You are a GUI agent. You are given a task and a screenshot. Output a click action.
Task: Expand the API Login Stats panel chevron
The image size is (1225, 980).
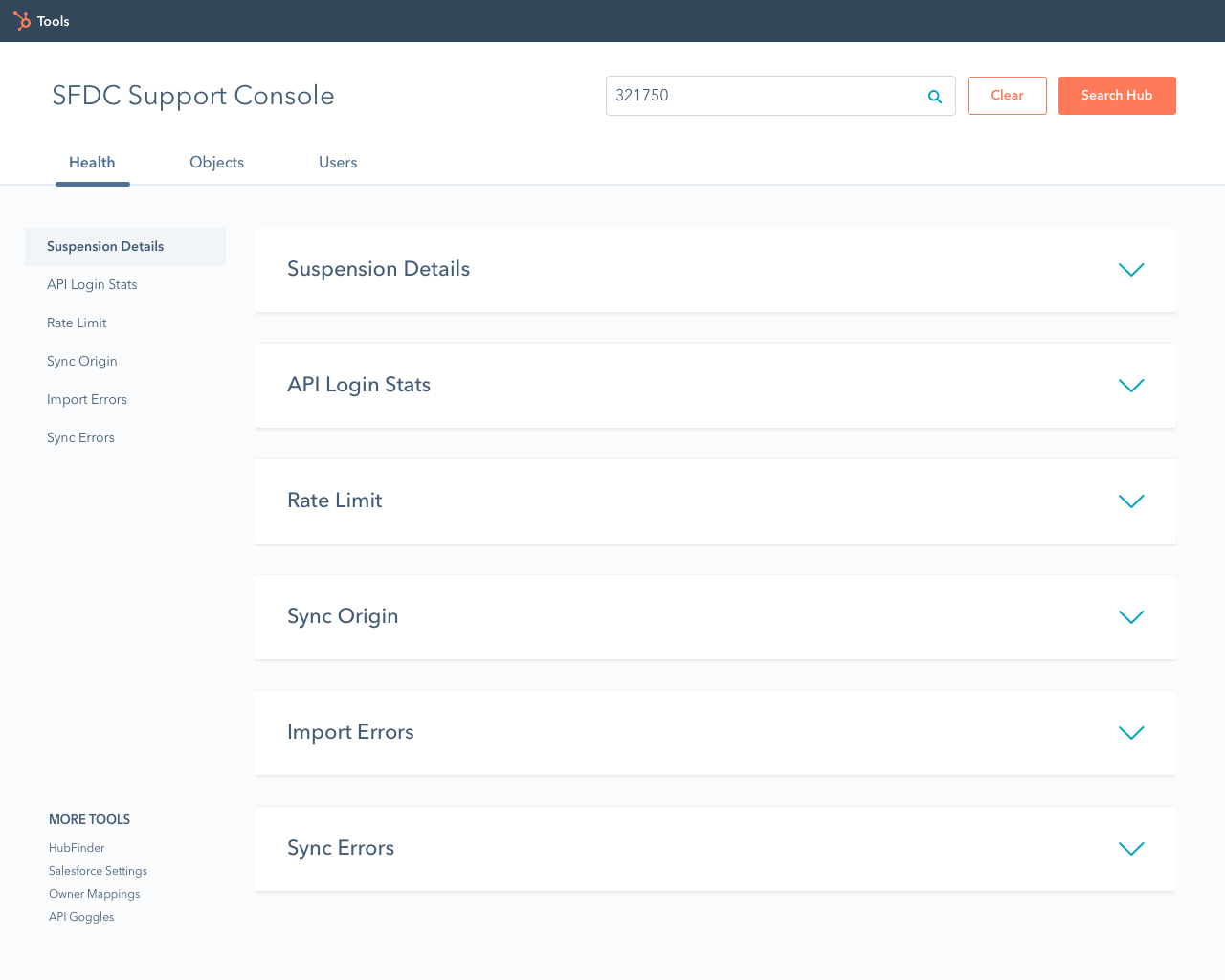coord(1131,386)
